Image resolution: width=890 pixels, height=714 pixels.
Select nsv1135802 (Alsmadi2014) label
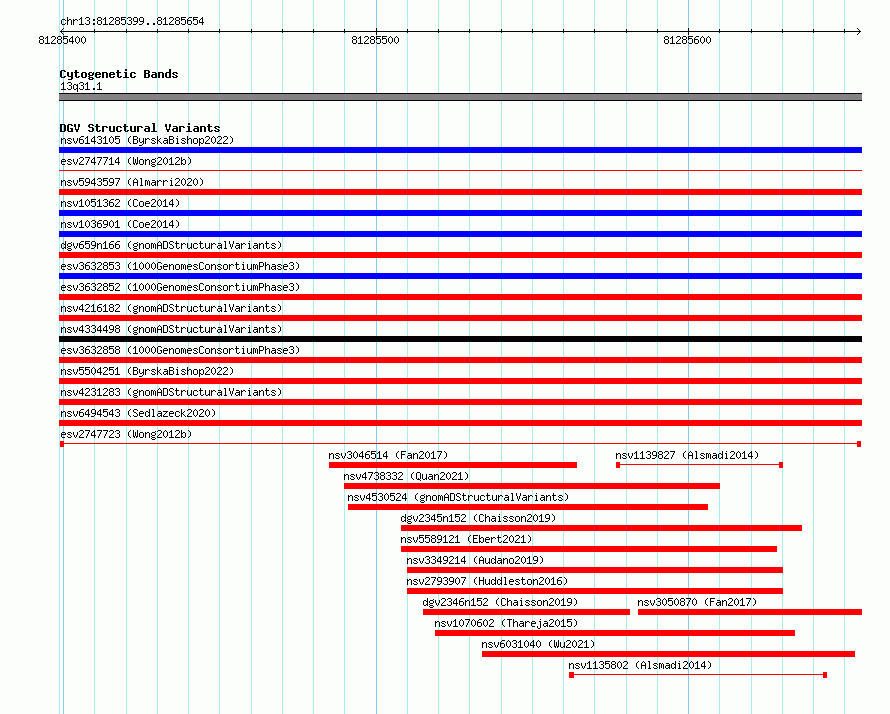click(640, 665)
